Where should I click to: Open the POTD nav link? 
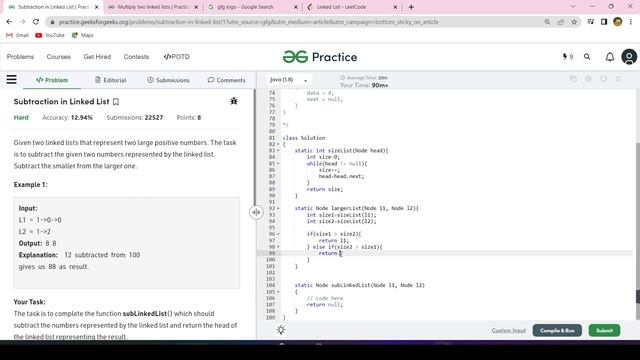[176, 57]
